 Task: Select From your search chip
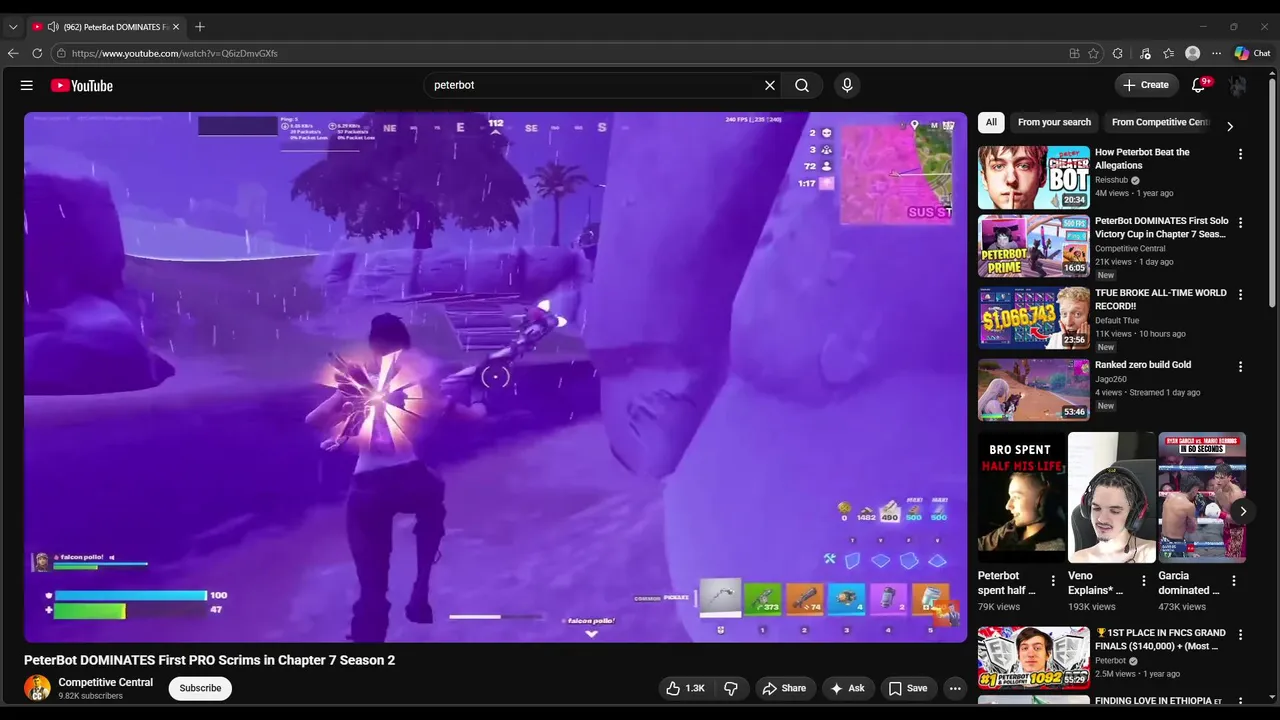[x=1054, y=122]
